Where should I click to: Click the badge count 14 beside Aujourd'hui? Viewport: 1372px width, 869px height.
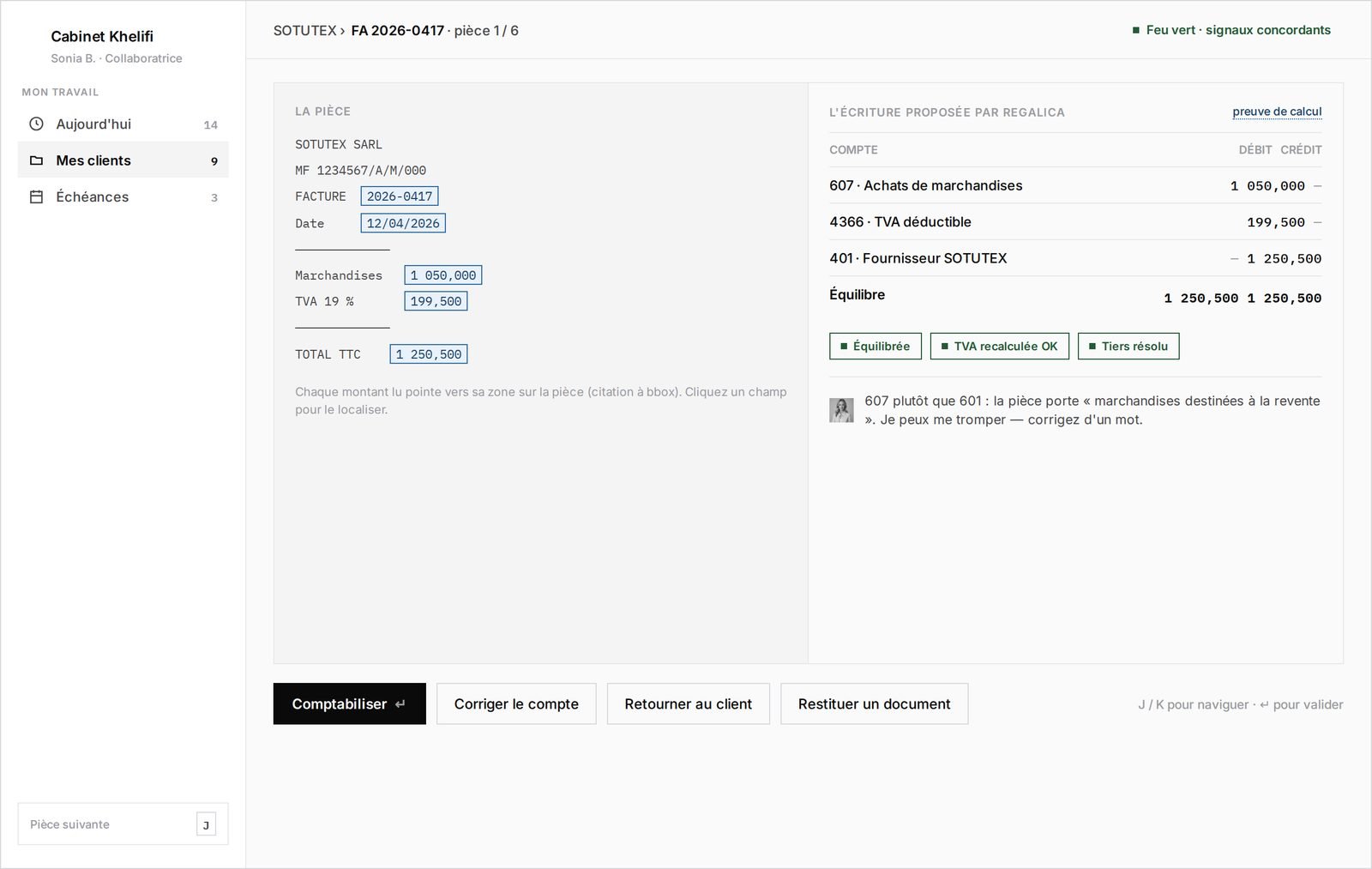211,124
